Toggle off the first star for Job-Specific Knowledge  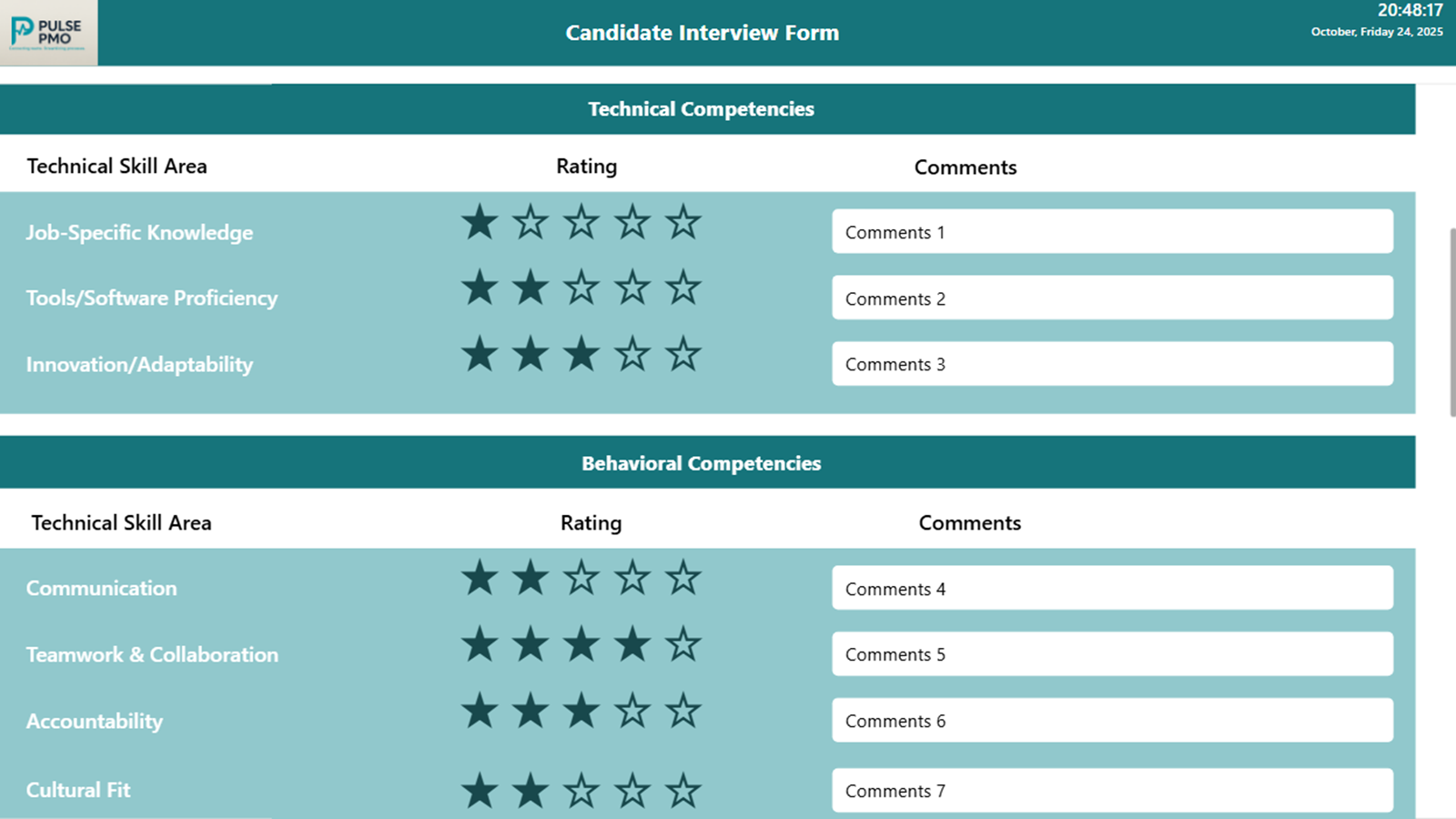[480, 220]
